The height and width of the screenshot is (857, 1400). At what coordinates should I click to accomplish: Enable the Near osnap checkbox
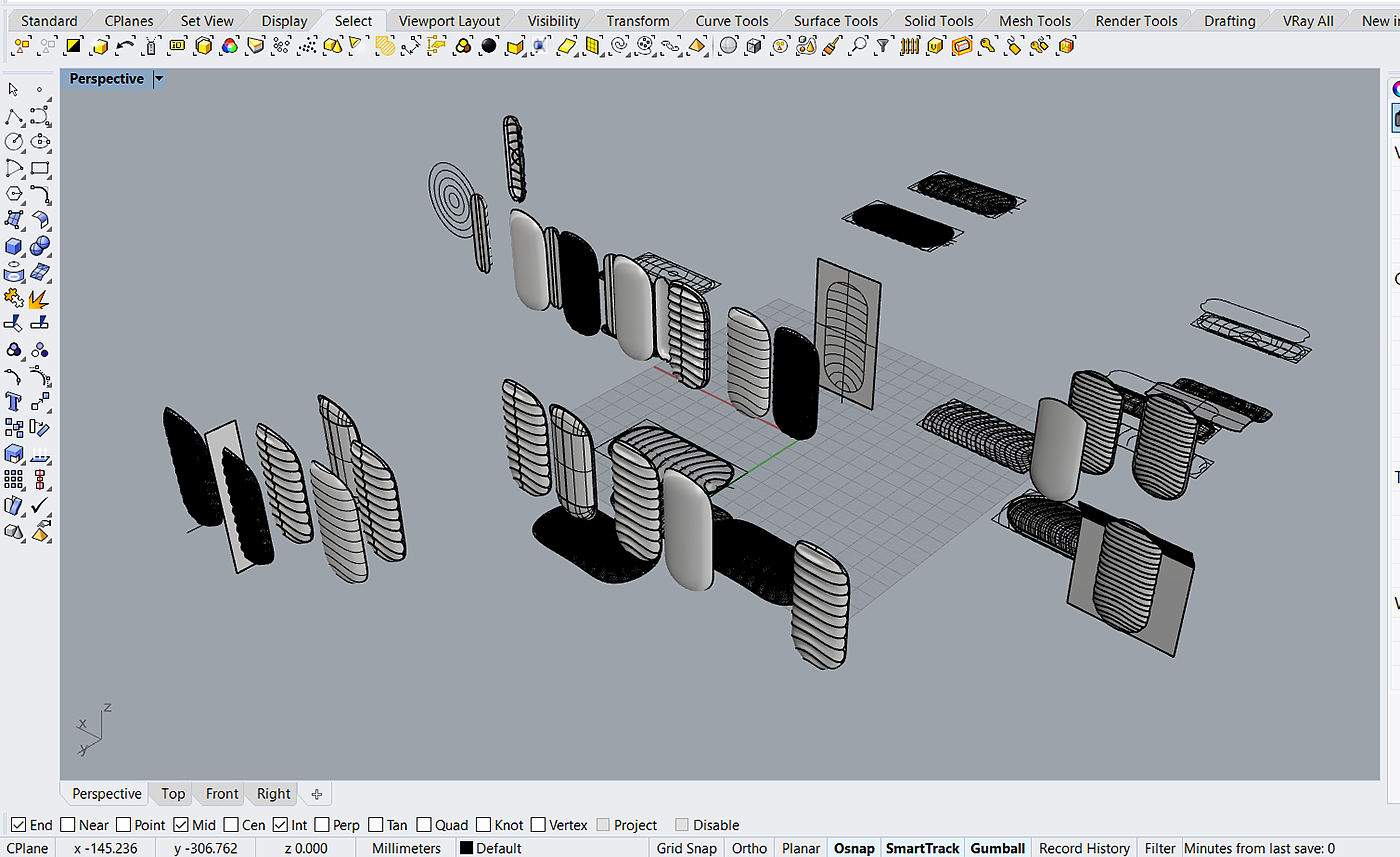[x=68, y=825]
